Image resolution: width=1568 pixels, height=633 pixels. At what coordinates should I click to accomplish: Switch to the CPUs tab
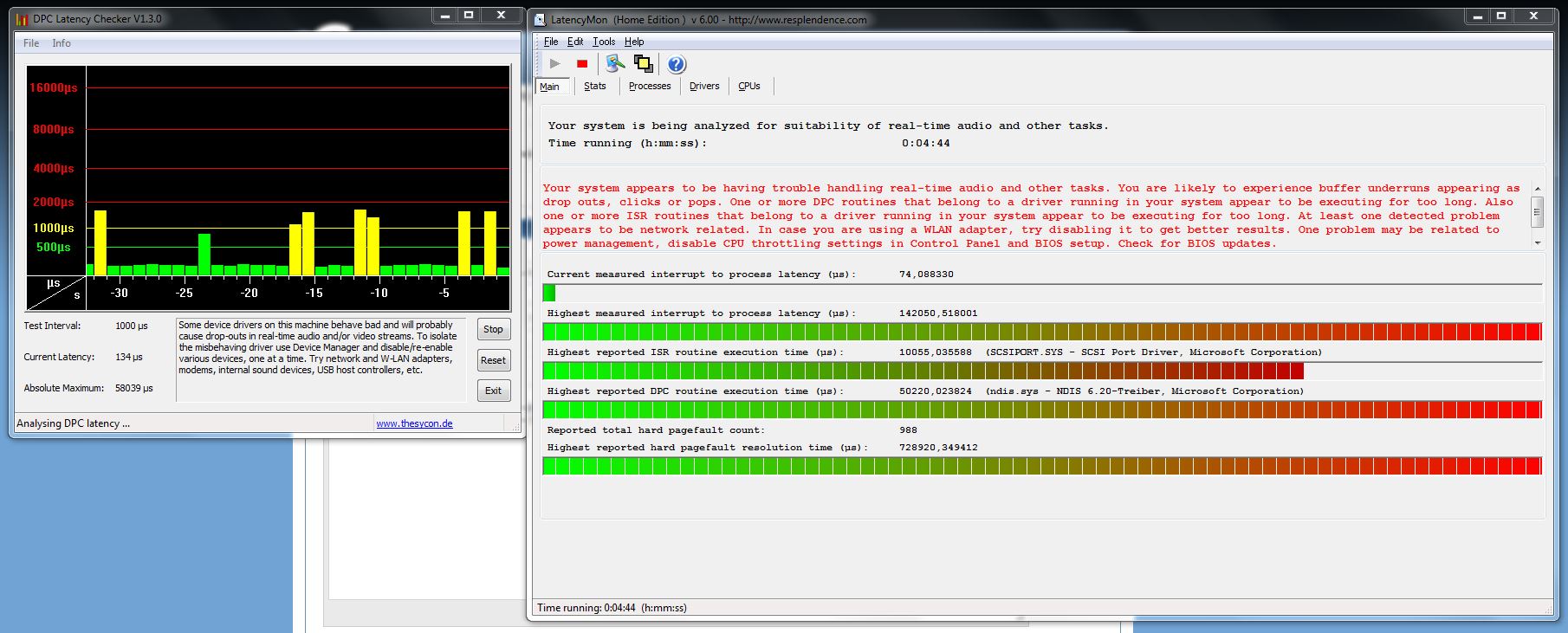point(749,86)
